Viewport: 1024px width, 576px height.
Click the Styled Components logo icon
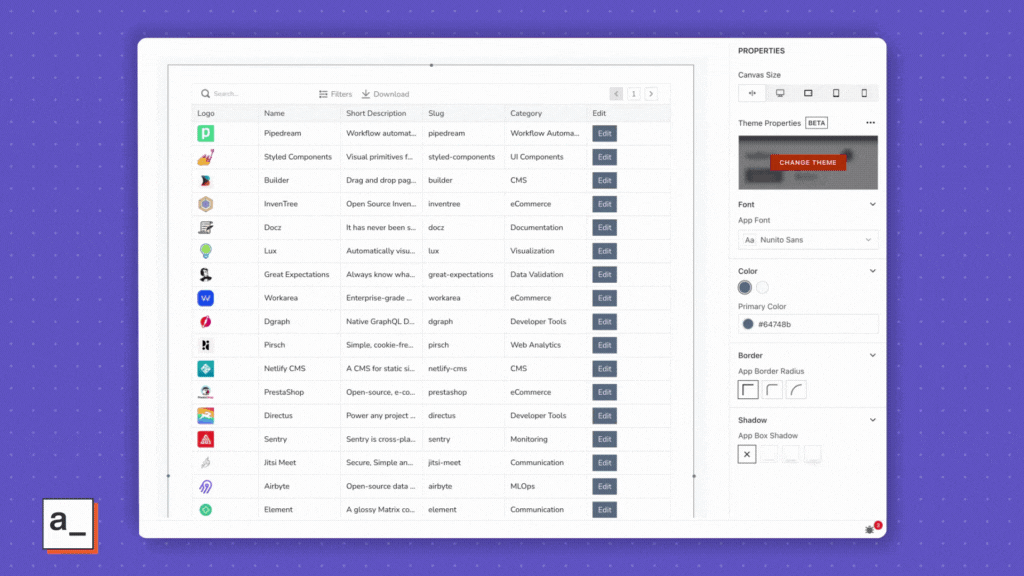click(206, 157)
